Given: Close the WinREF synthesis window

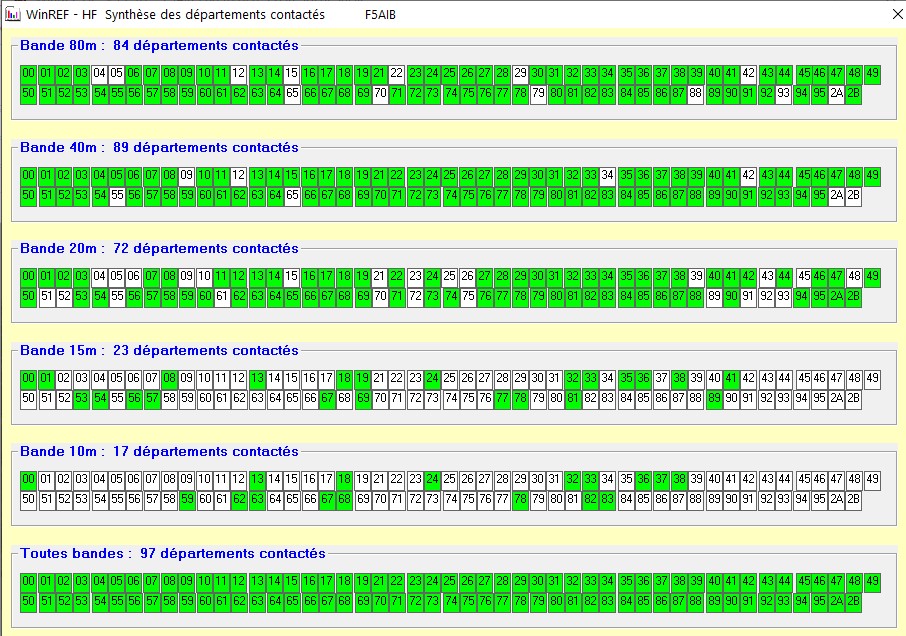Looking at the screenshot, I should click(893, 15).
